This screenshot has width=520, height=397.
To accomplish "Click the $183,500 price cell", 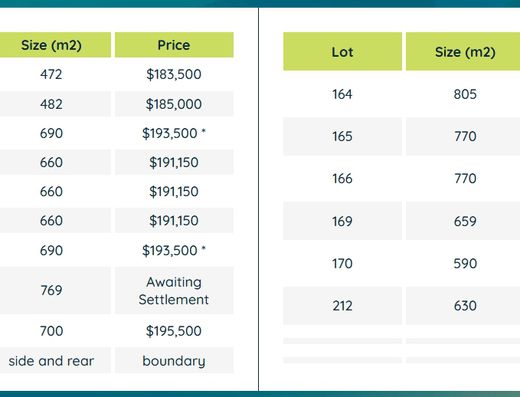I will [174, 74].
